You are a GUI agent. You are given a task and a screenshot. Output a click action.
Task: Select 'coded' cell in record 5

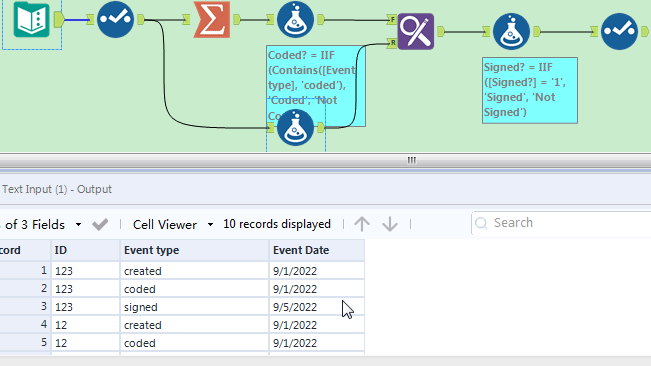pyautogui.click(x=194, y=343)
